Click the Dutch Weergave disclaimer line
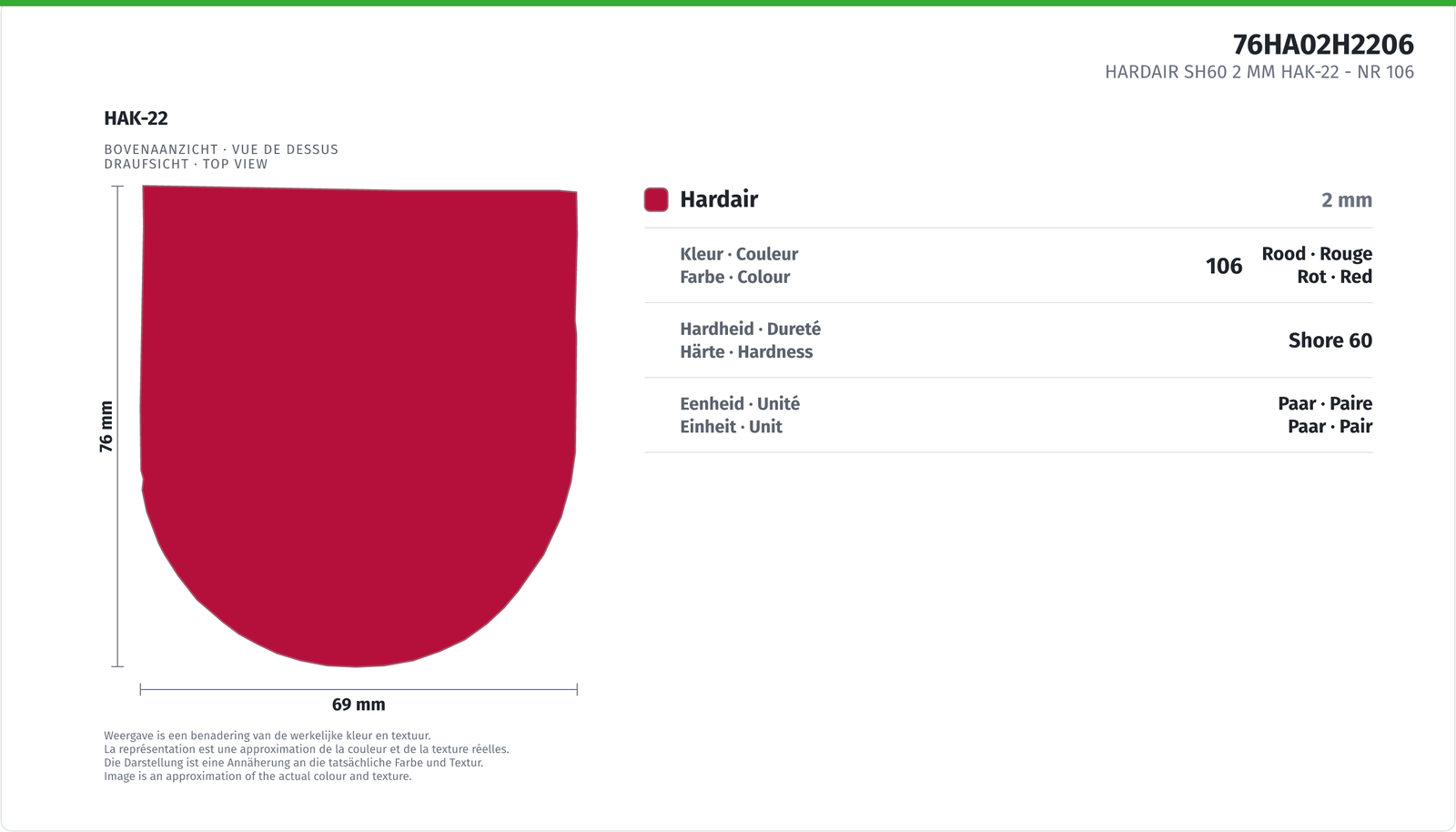1456x832 pixels. click(x=268, y=736)
